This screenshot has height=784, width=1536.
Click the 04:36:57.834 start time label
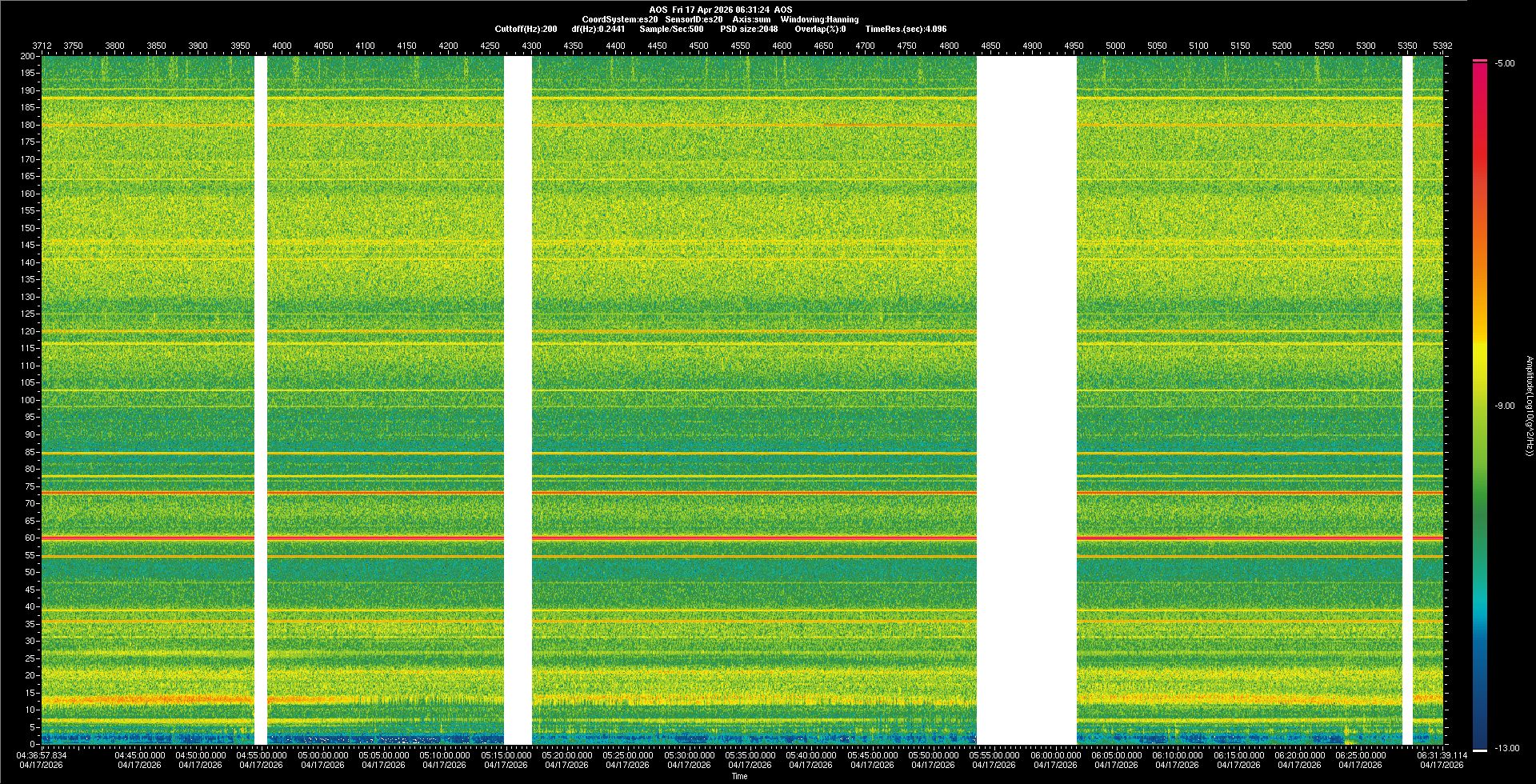42,754
